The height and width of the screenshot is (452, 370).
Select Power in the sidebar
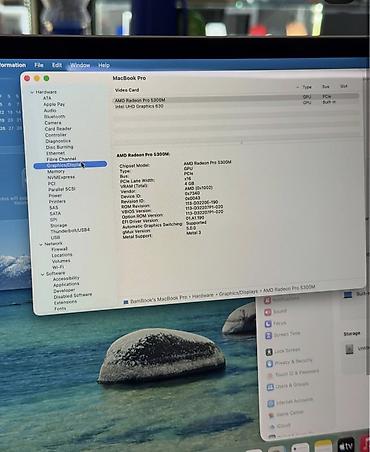point(55,196)
